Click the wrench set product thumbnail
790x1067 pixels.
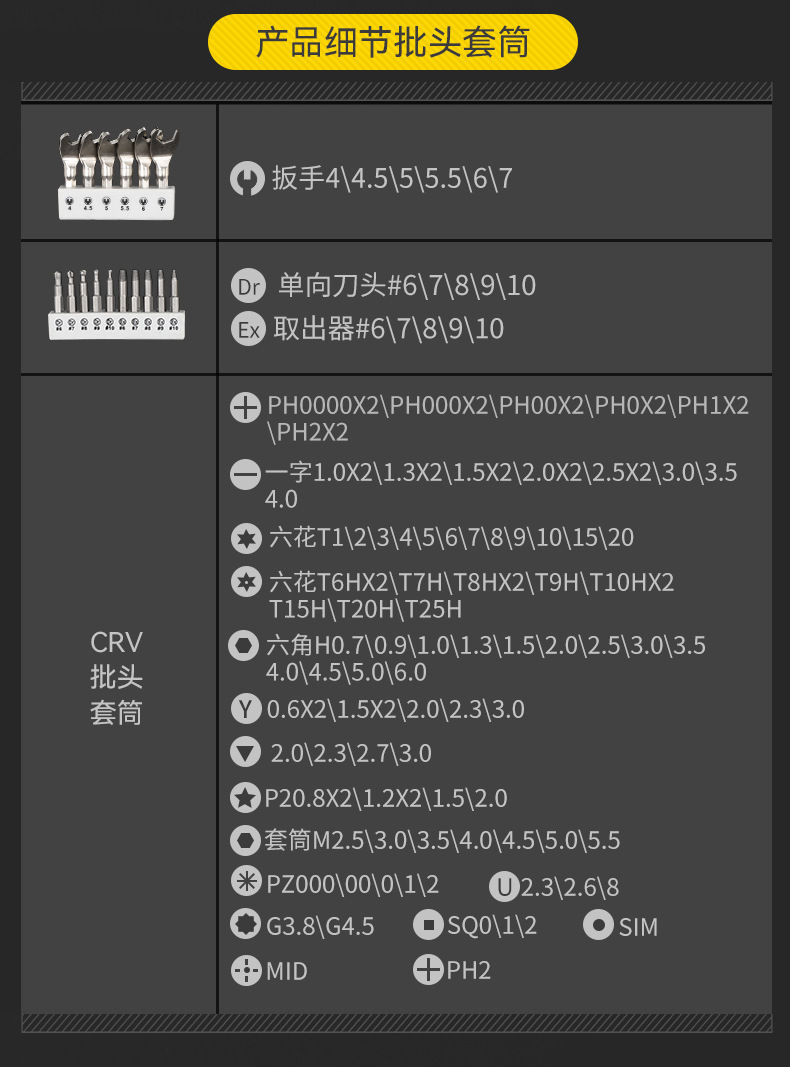[x=119, y=174]
